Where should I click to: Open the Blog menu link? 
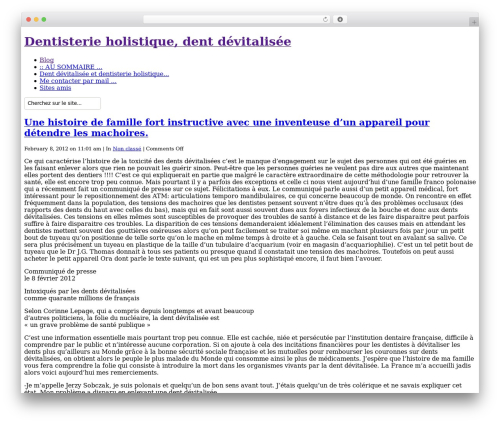[47, 60]
